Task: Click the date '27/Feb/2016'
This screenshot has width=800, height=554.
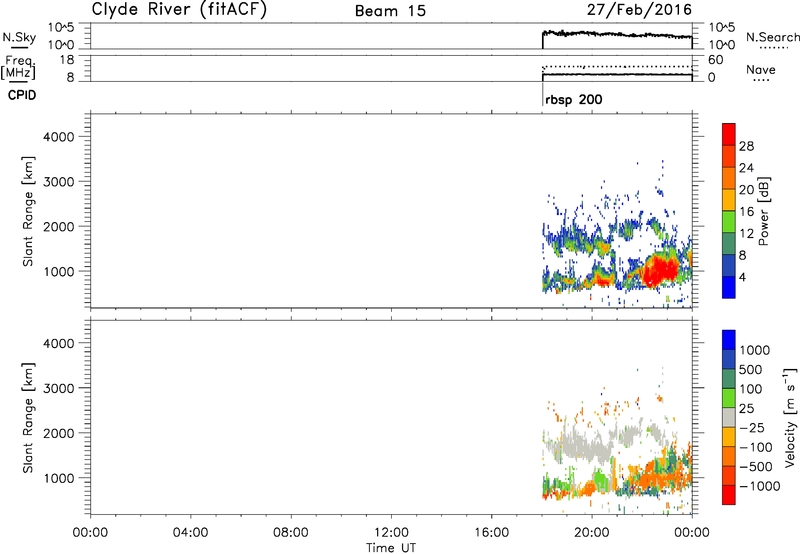Action: pyautogui.click(x=639, y=10)
